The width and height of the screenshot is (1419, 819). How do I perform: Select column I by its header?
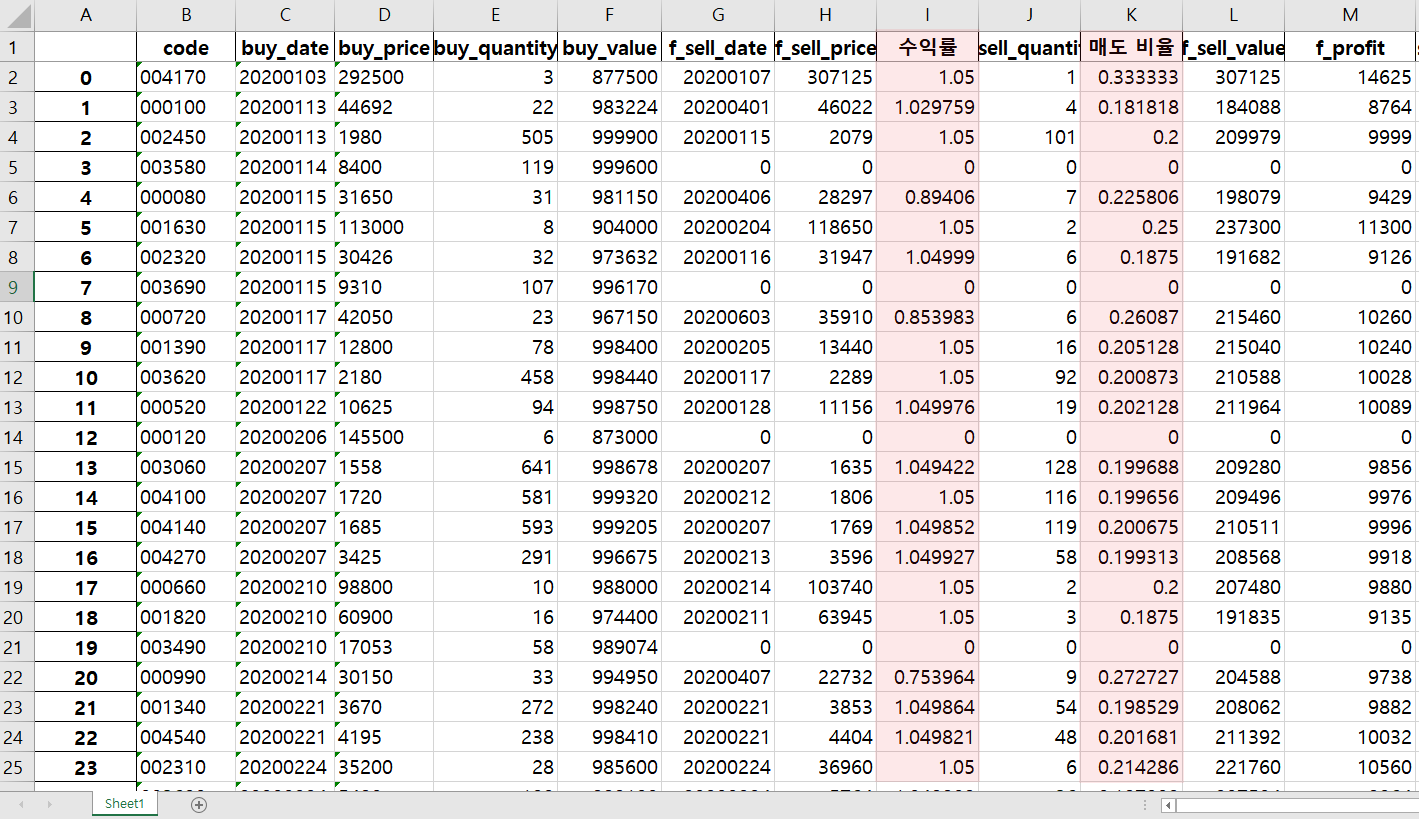click(928, 16)
